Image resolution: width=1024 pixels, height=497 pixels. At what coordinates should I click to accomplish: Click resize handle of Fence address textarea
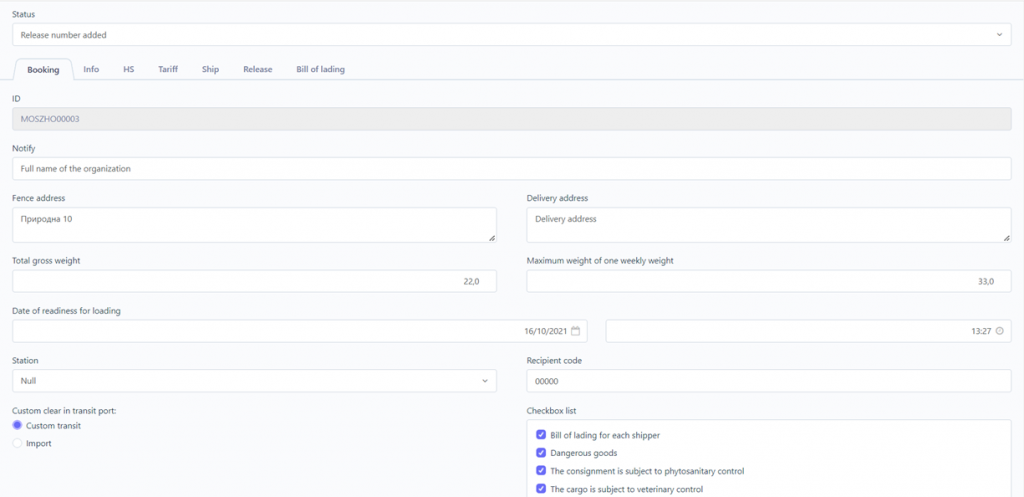pos(492,238)
